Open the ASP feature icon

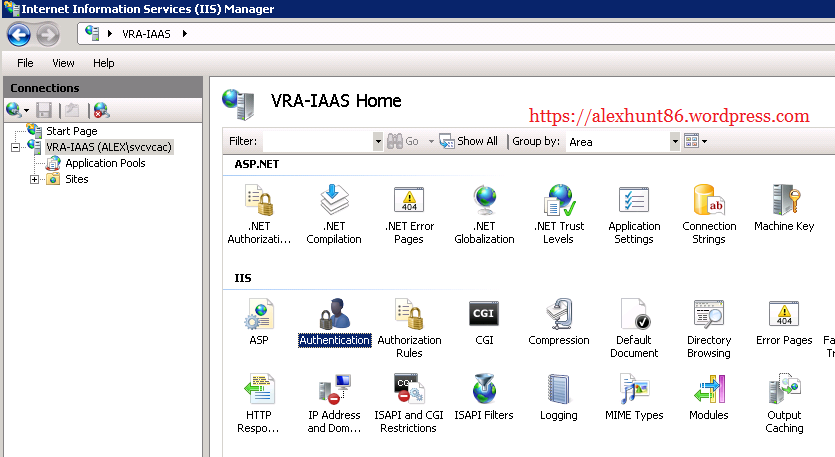259,322
